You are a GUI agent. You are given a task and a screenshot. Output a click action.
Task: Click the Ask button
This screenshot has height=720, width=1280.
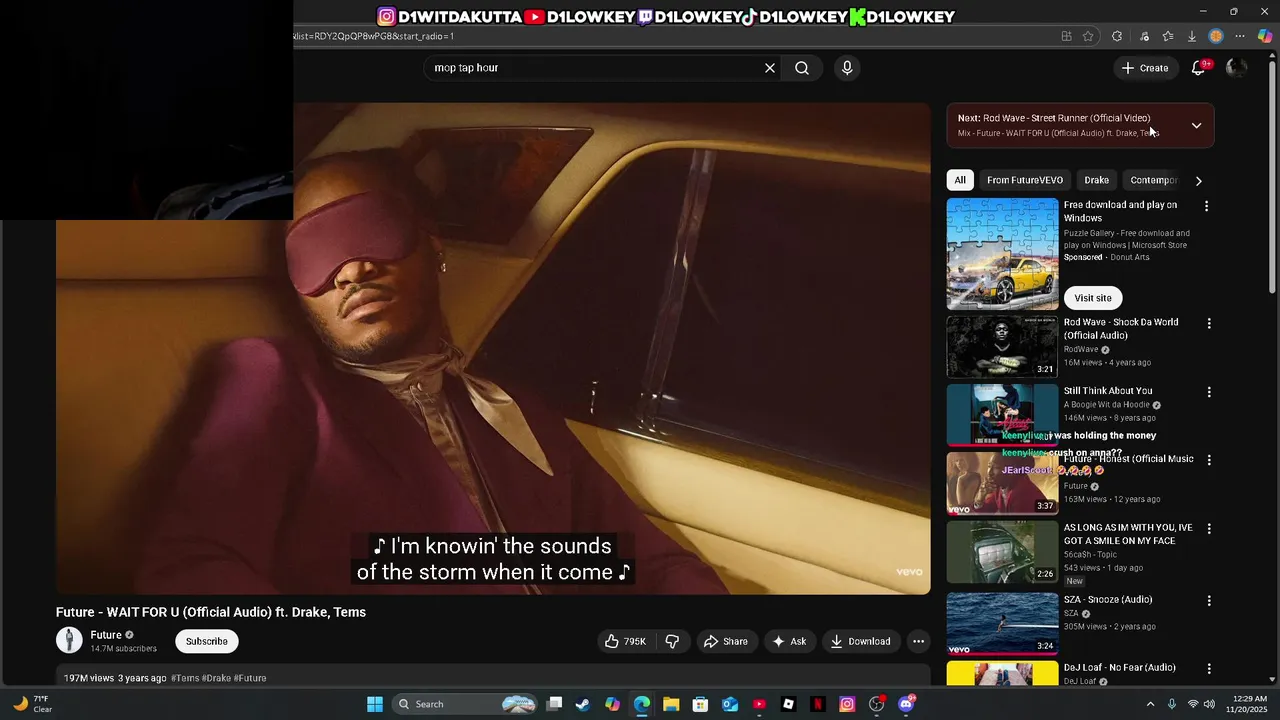pos(788,641)
